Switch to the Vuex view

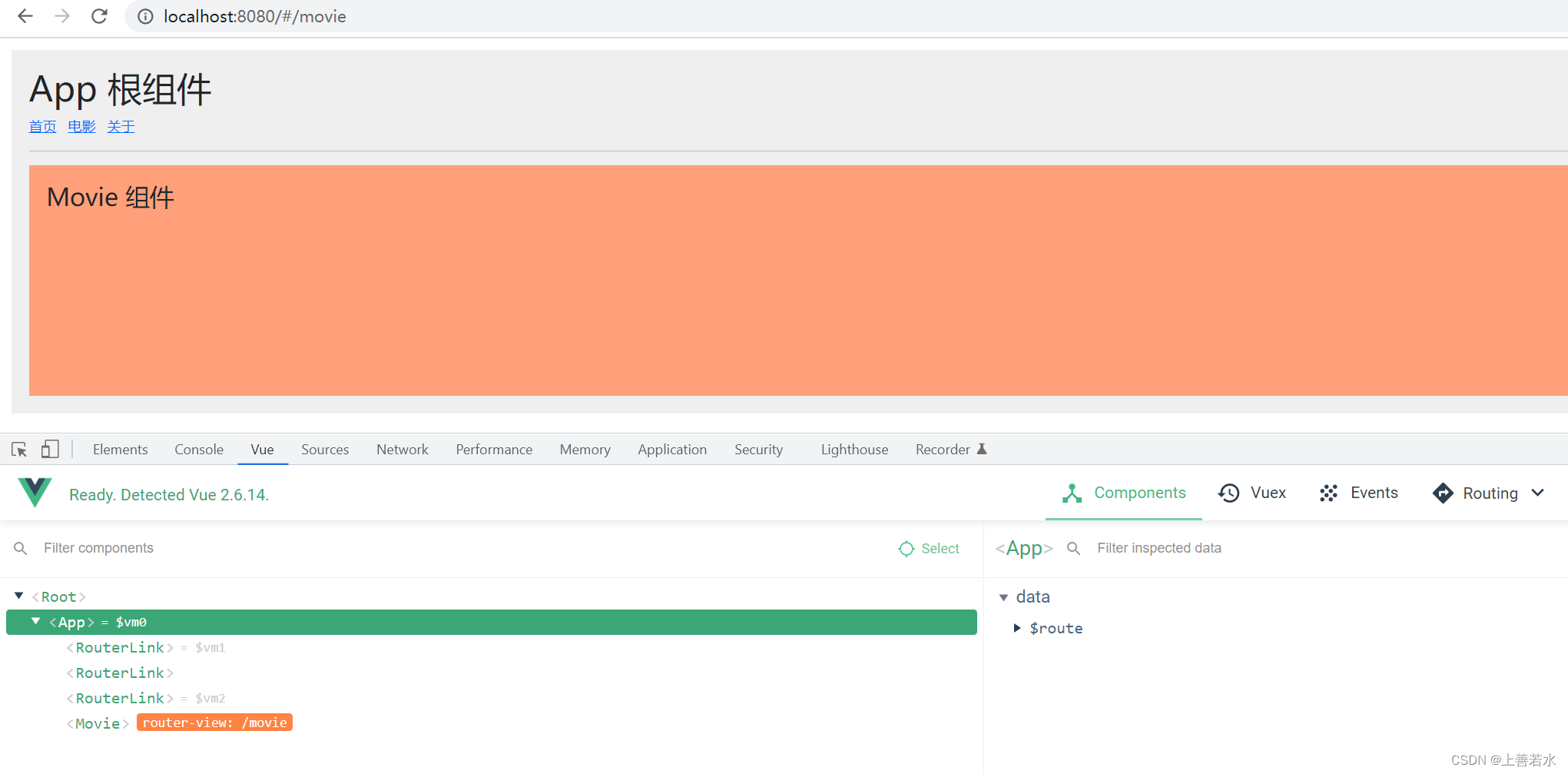tap(1252, 493)
